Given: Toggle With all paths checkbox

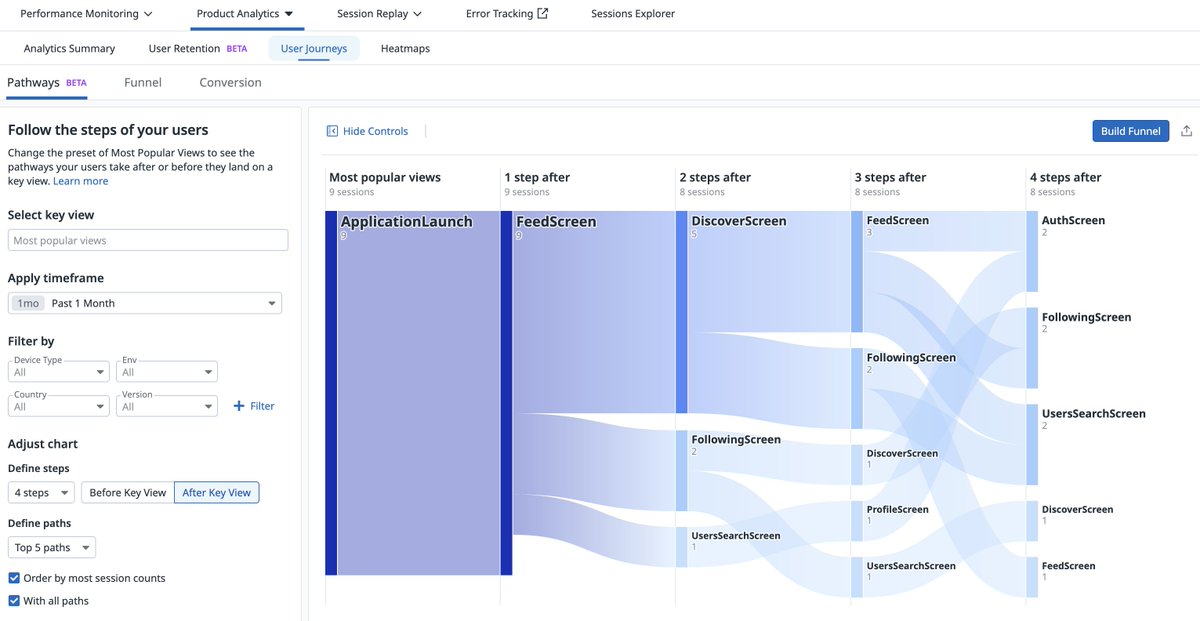Looking at the screenshot, I should click(14, 601).
